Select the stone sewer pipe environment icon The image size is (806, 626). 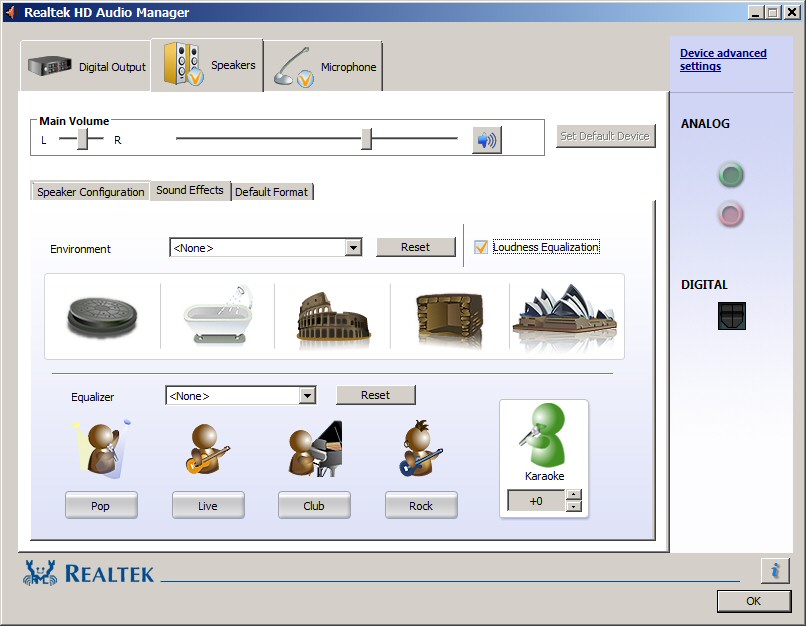pos(102,316)
